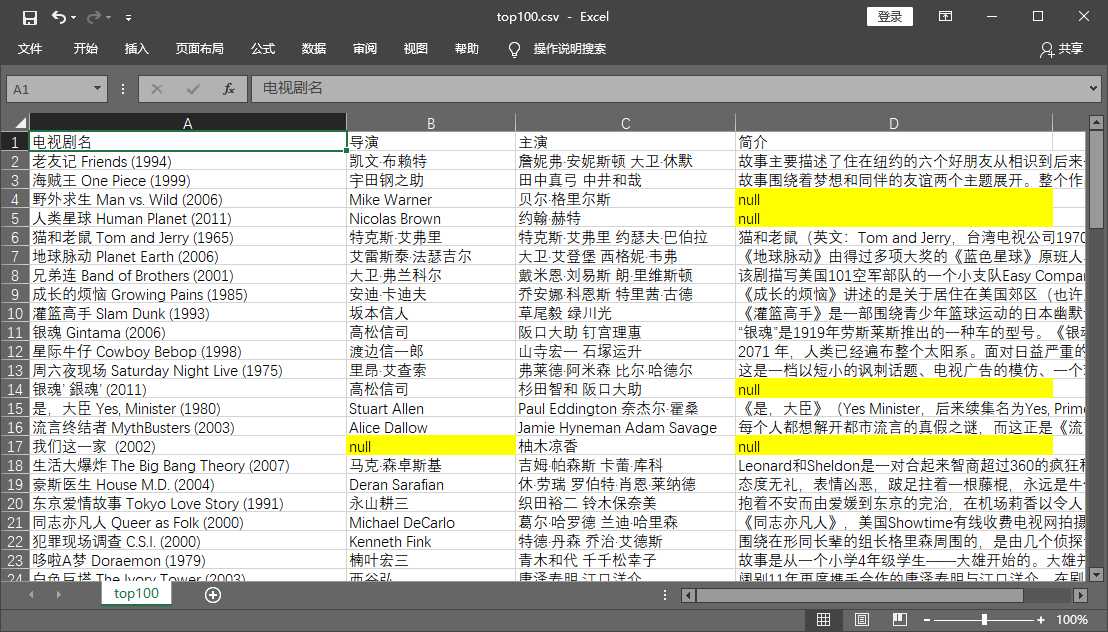
Task: Expand the Name Box dropdown arrow
Action: [x=98, y=89]
